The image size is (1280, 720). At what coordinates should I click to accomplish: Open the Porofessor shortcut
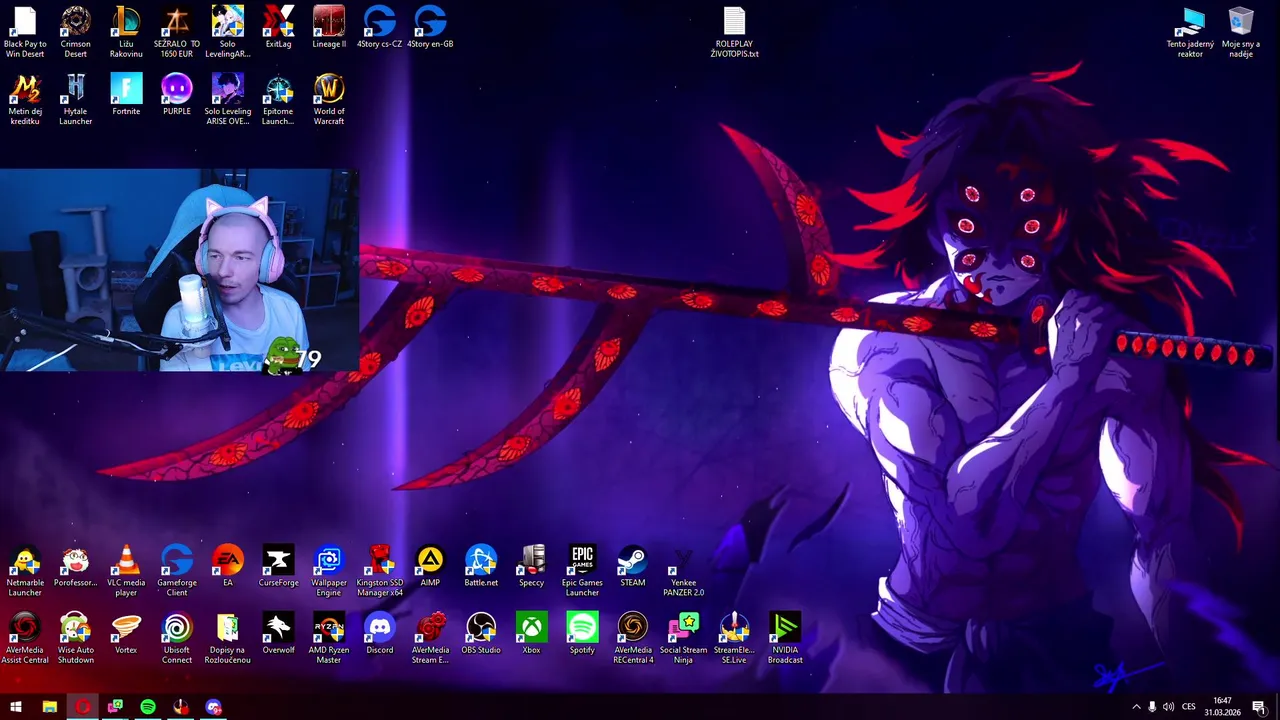76,566
